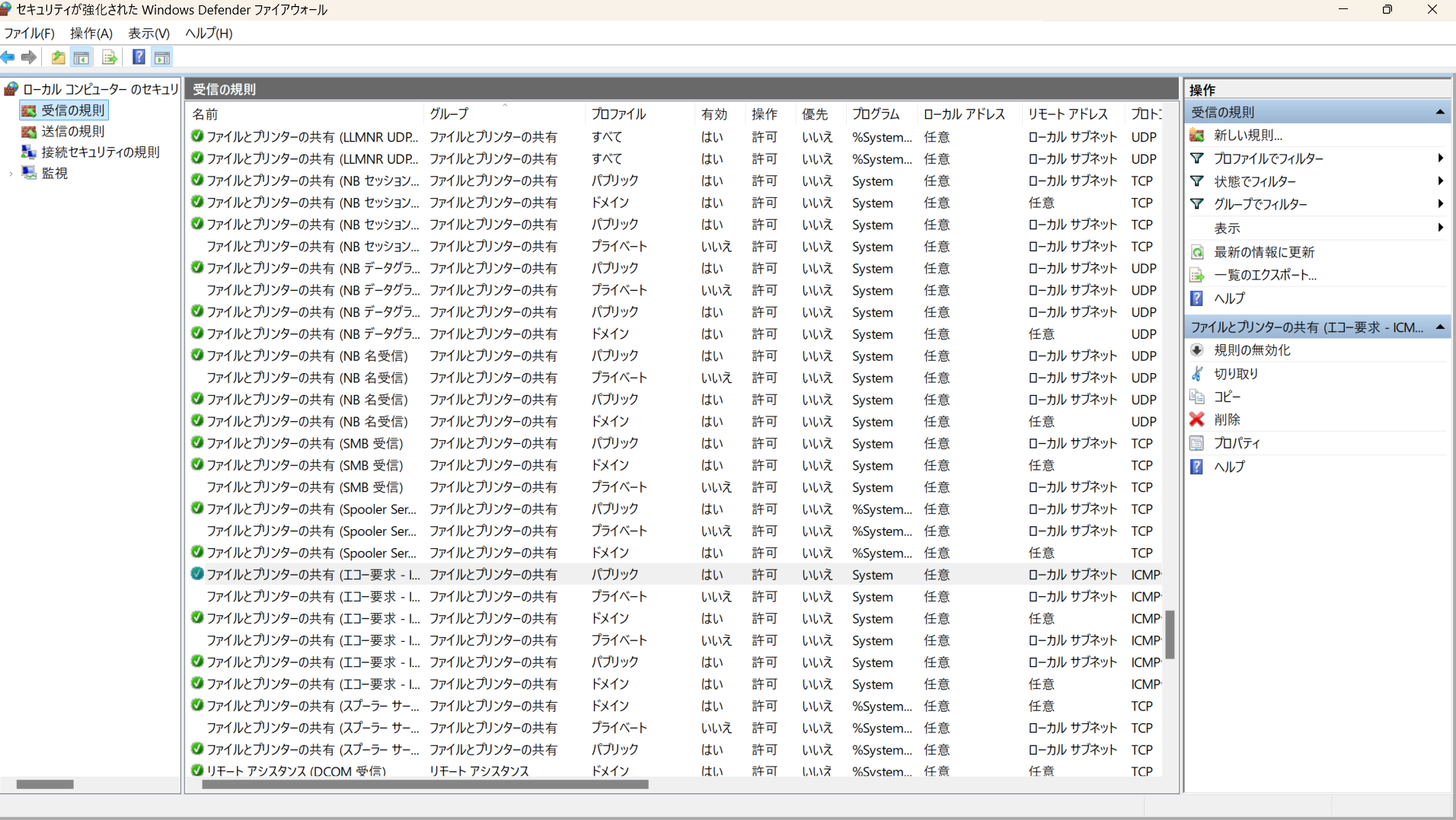Image resolution: width=1456 pixels, height=820 pixels.
Task: Sort by the プログラム column header
Action: [x=882, y=114]
